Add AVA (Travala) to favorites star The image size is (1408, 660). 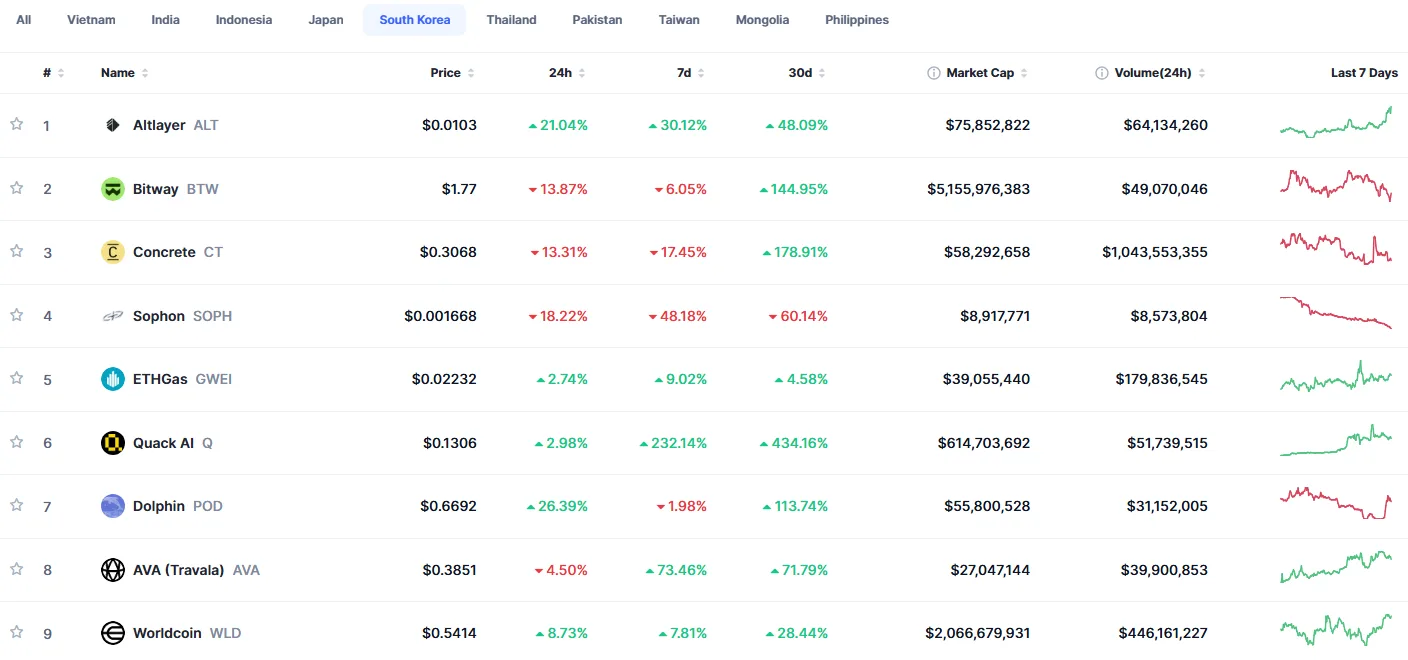pyautogui.click(x=16, y=569)
